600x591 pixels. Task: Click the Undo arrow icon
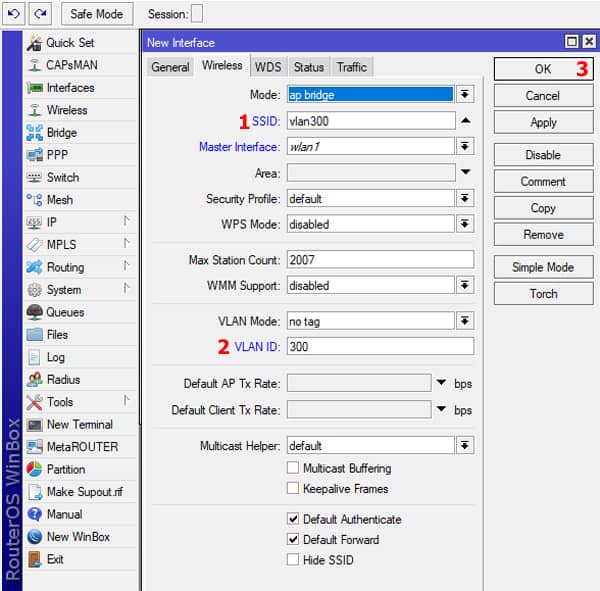pyautogui.click(x=13, y=14)
